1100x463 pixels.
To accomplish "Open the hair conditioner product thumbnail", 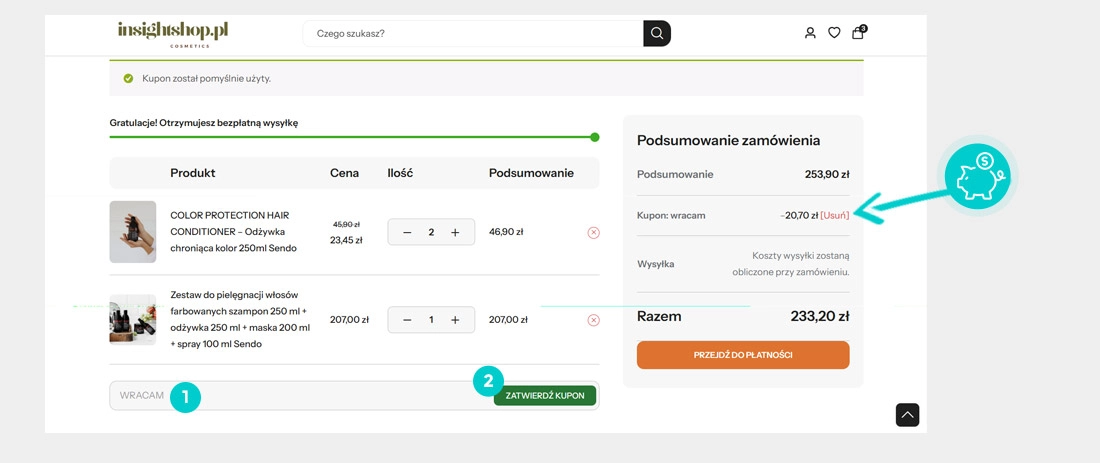I will 132,232.
